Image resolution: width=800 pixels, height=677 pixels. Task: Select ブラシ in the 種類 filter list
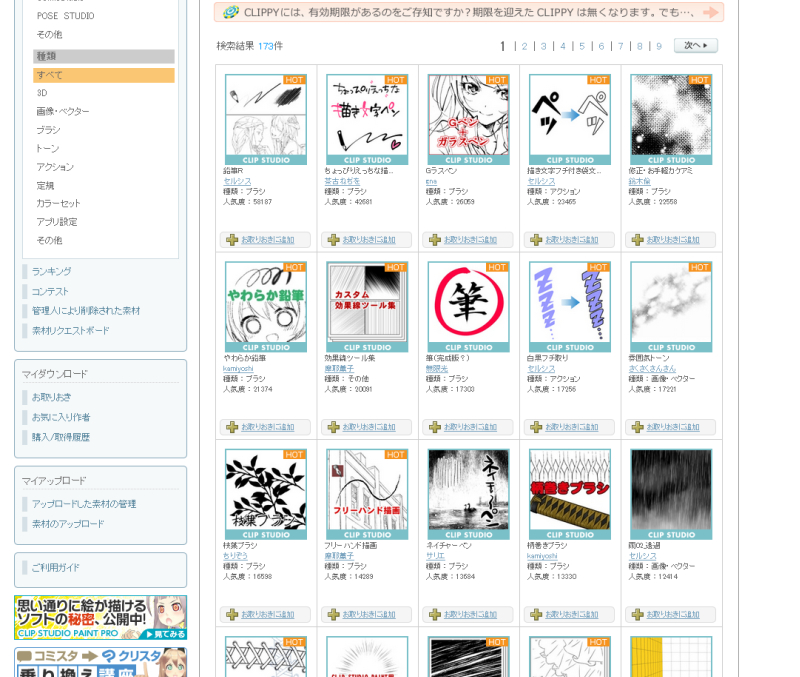point(49,130)
